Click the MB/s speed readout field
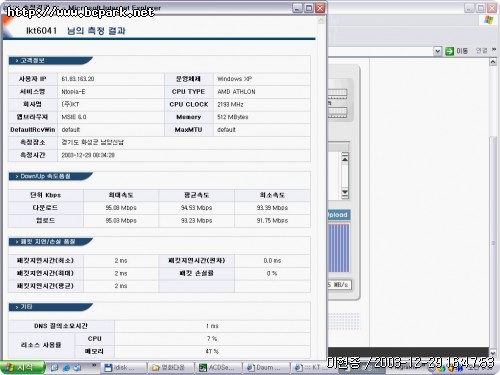 coord(339,285)
